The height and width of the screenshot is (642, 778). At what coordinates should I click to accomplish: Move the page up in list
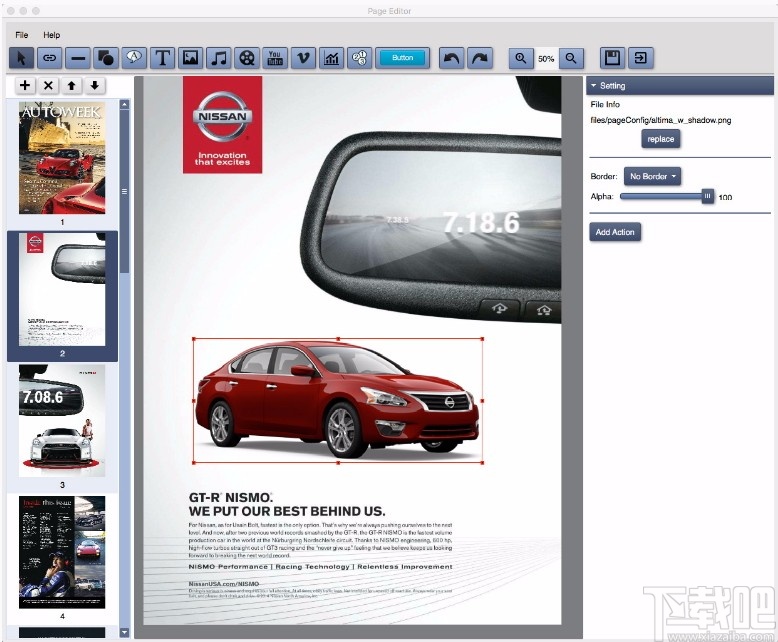click(x=71, y=85)
